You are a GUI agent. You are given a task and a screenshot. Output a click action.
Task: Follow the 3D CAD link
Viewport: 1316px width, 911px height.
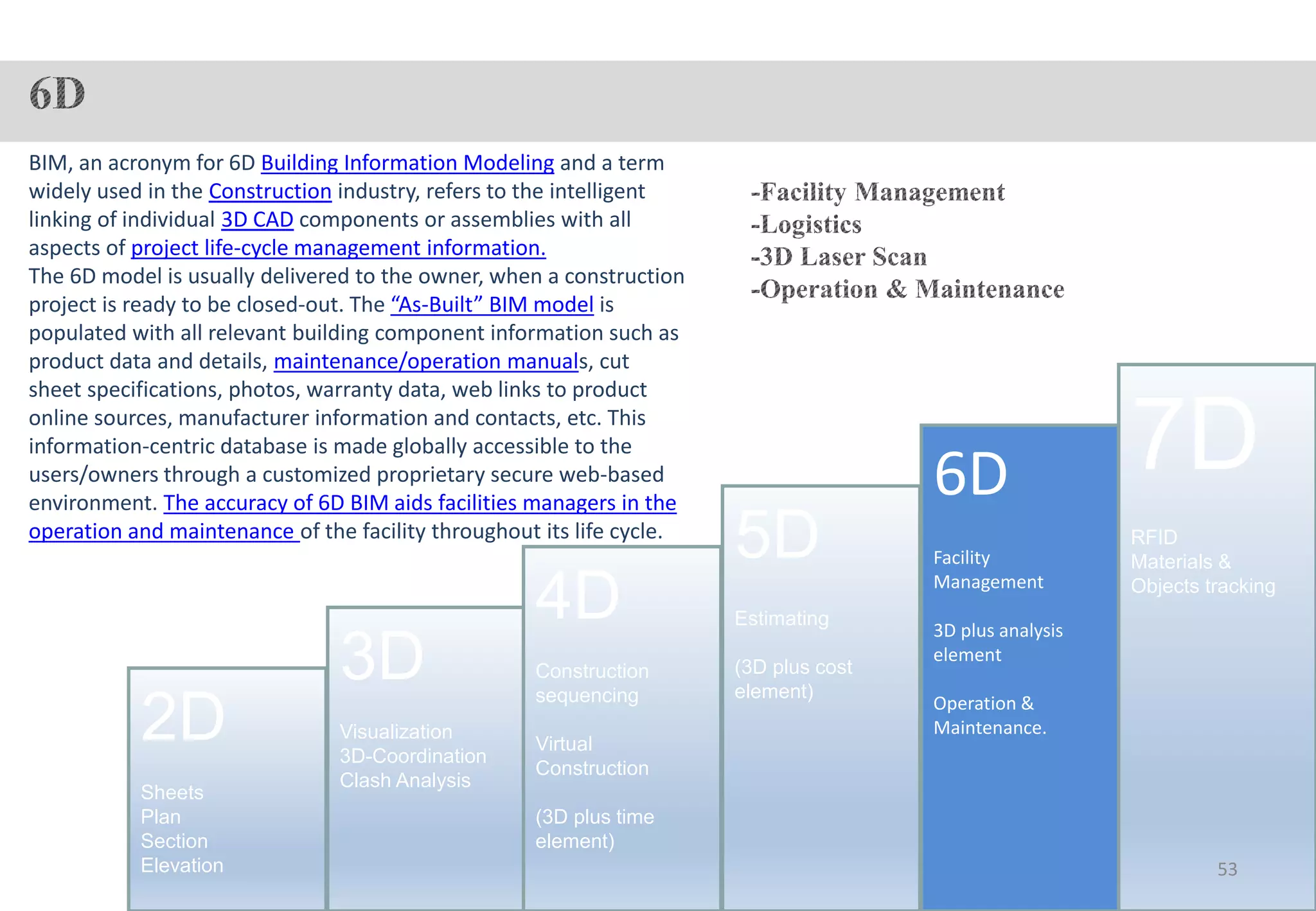click(x=257, y=220)
